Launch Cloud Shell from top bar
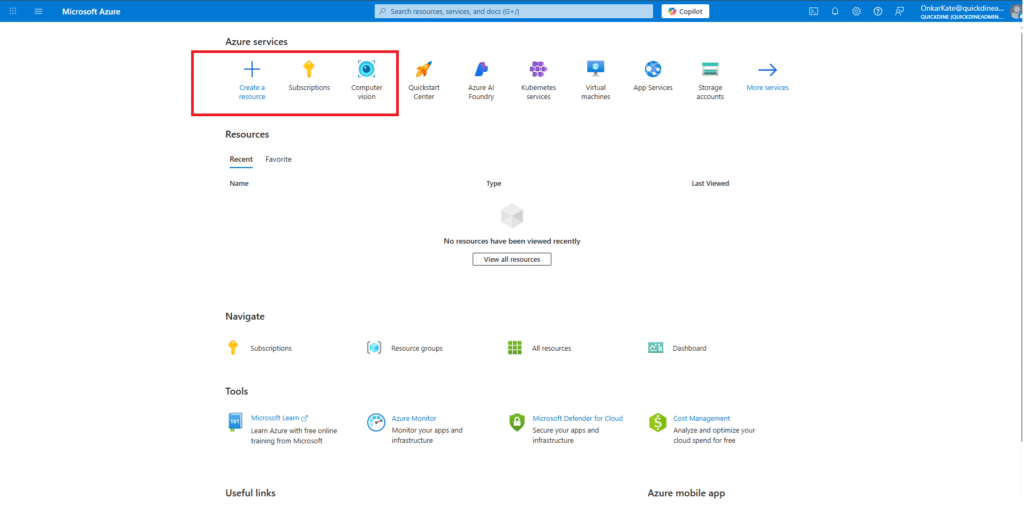 coord(814,11)
